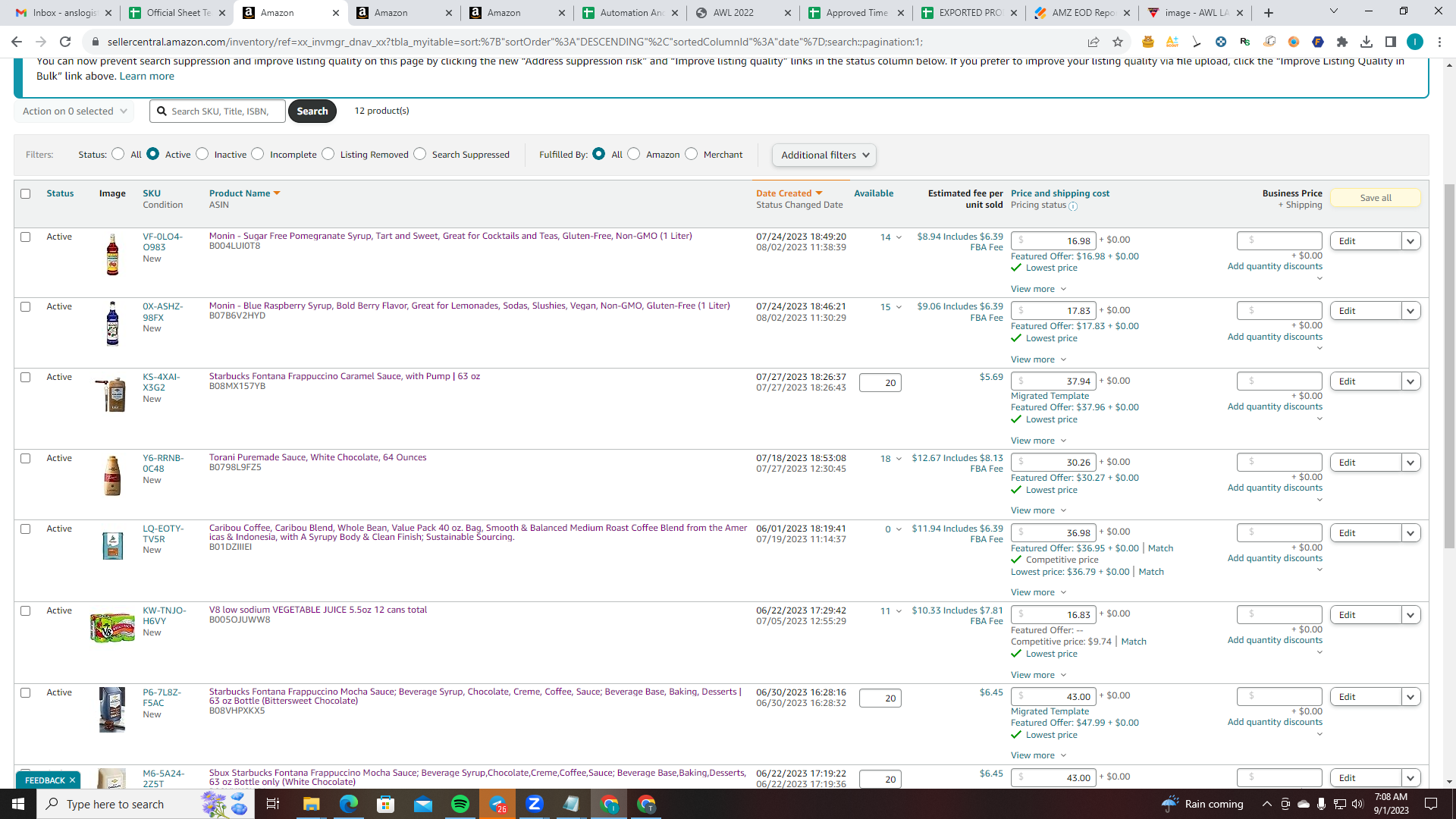Open Telegram from the taskbar
Image resolution: width=1456 pixels, height=819 pixels.
(x=497, y=804)
